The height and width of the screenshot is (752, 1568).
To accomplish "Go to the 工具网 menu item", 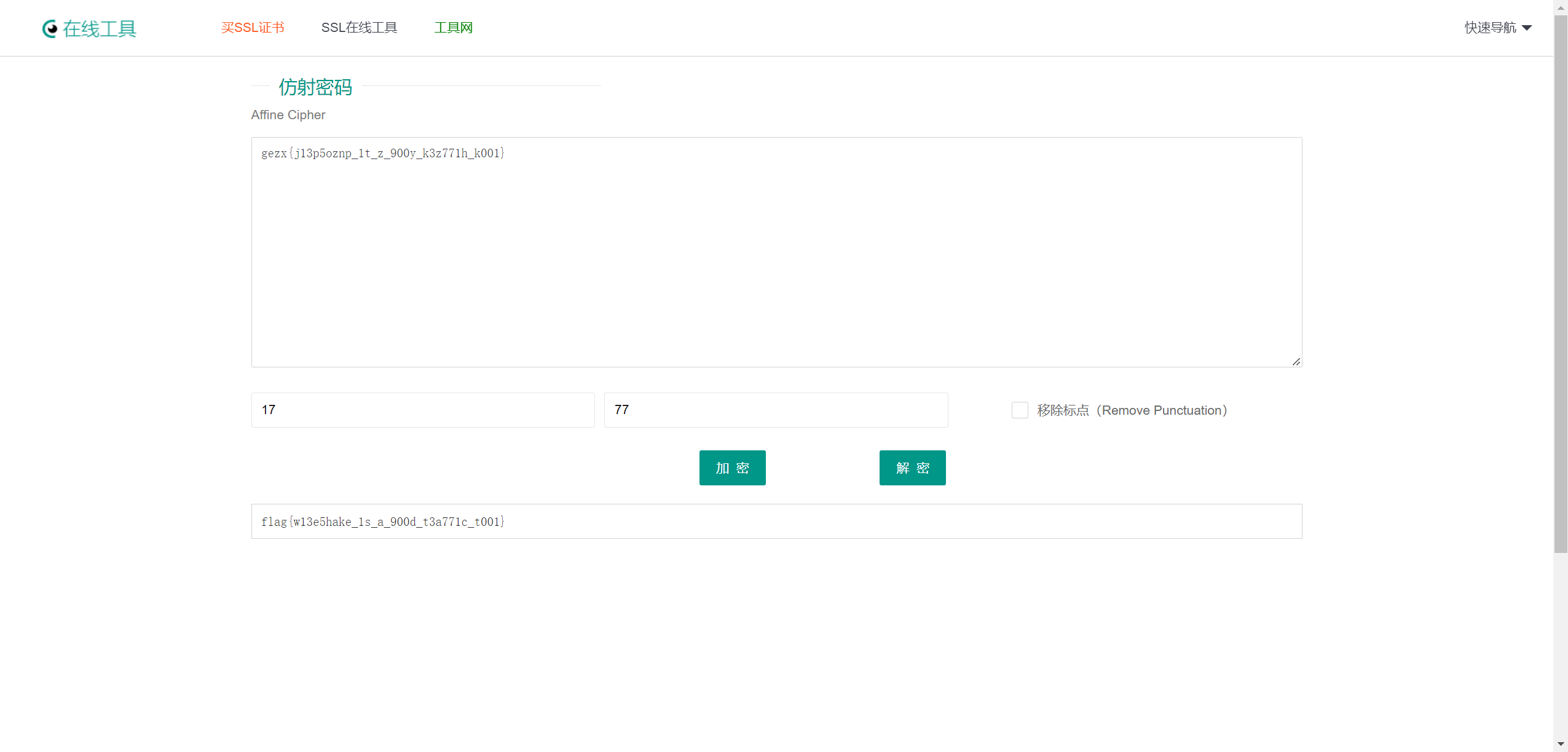I will [453, 28].
